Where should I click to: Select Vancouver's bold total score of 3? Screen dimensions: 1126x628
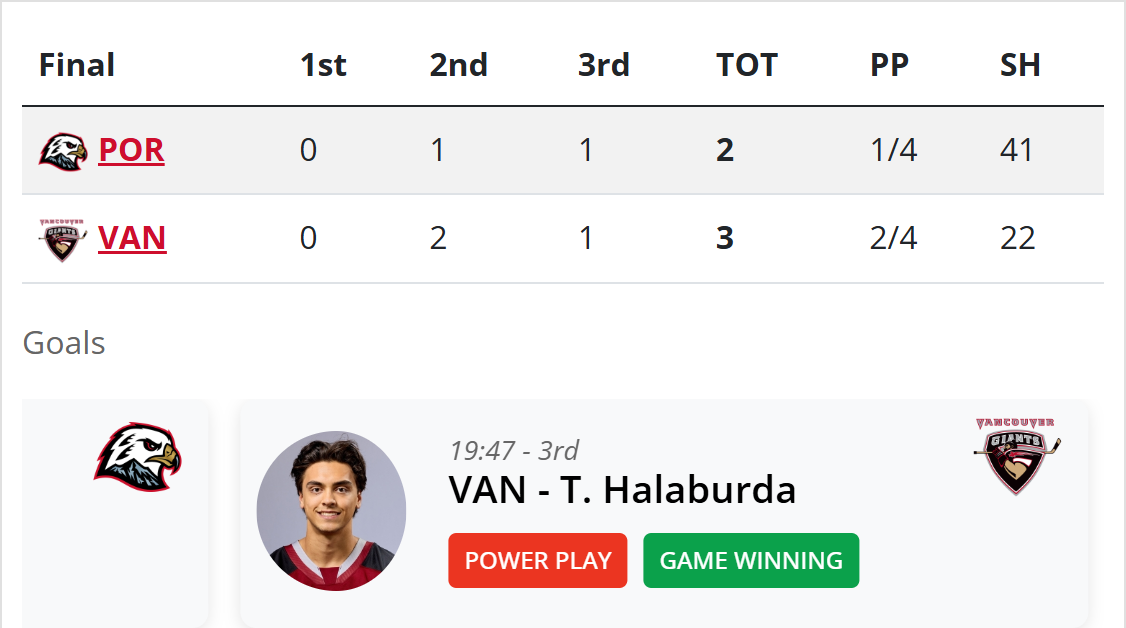725,239
